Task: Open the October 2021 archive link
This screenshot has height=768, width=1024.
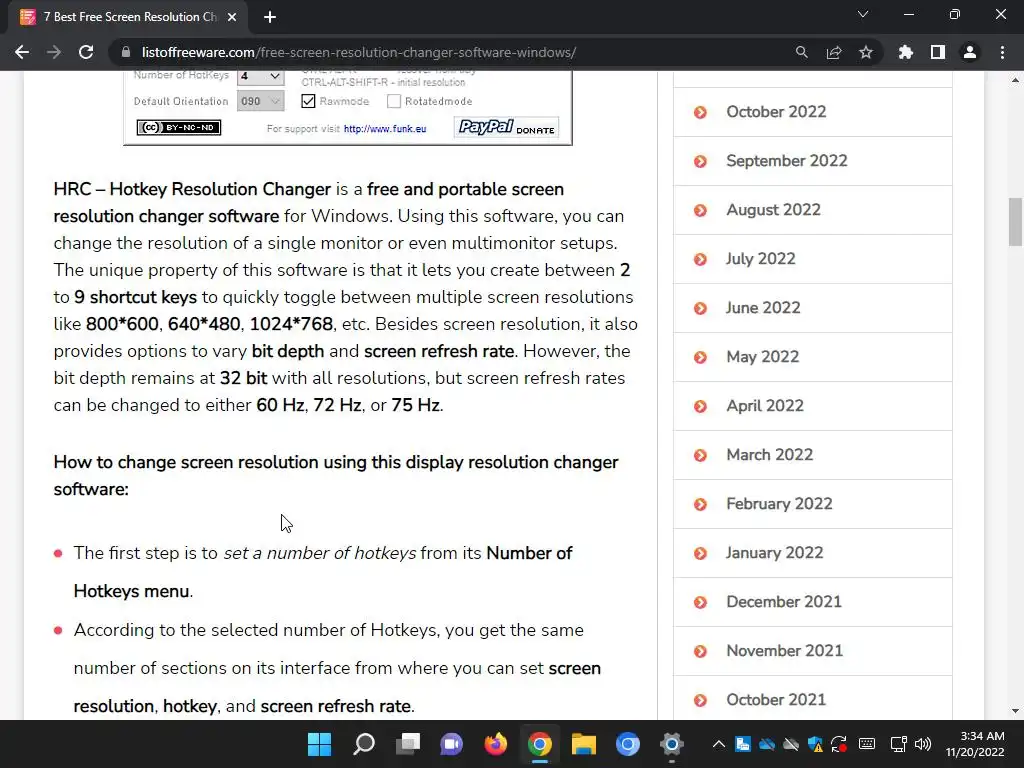Action: pyautogui.click(x=776, y=699)
